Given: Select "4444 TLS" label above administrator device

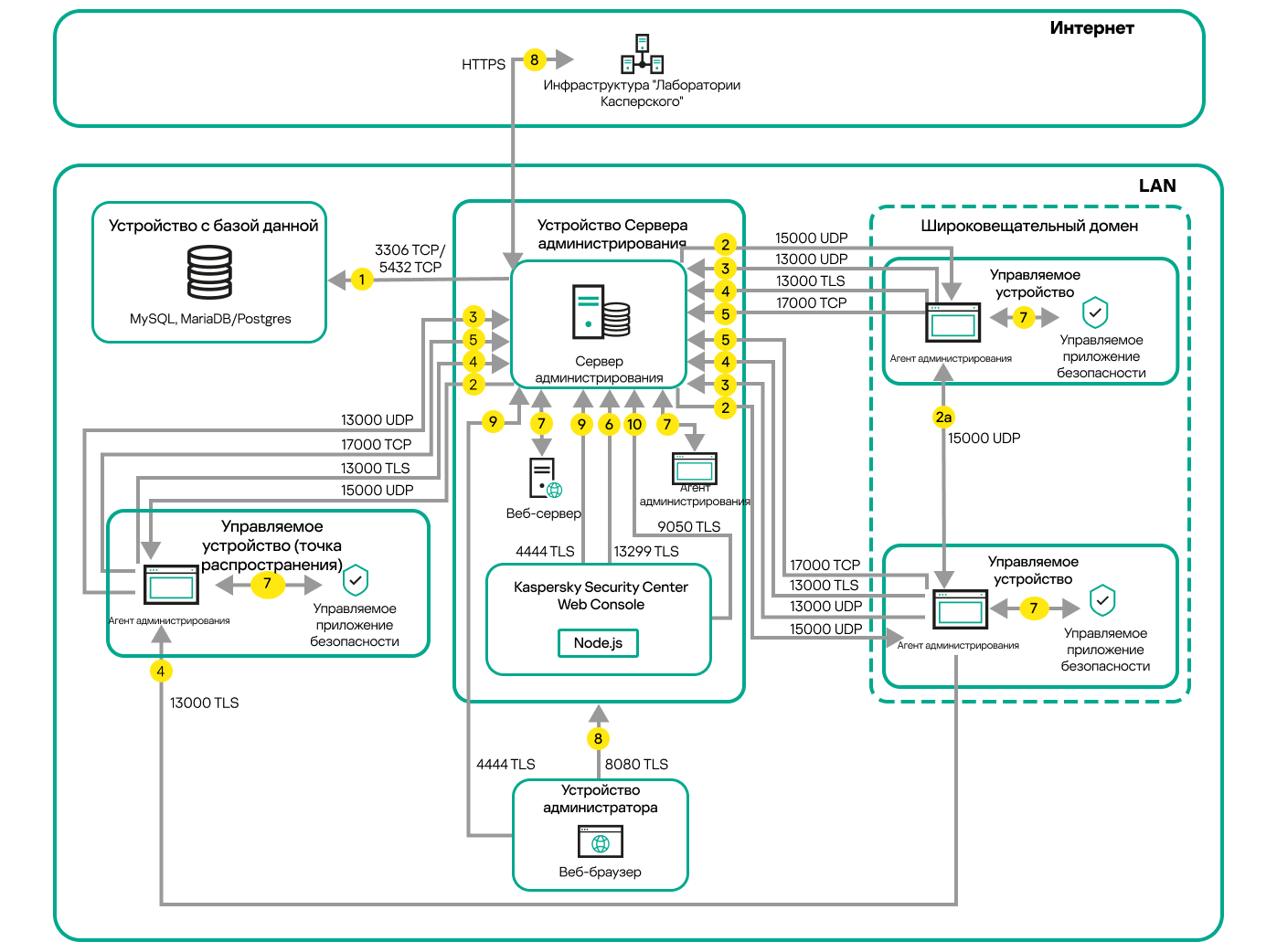Looking at the screenshot, I should point(505,765).
